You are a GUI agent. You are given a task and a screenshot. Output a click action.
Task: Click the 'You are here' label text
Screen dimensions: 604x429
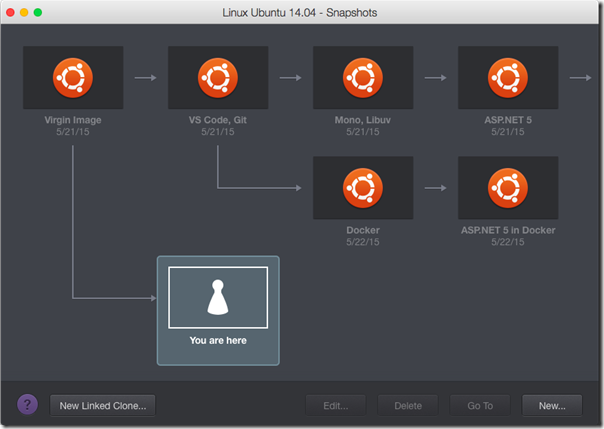pyautogui.click(x=218, y=340)
